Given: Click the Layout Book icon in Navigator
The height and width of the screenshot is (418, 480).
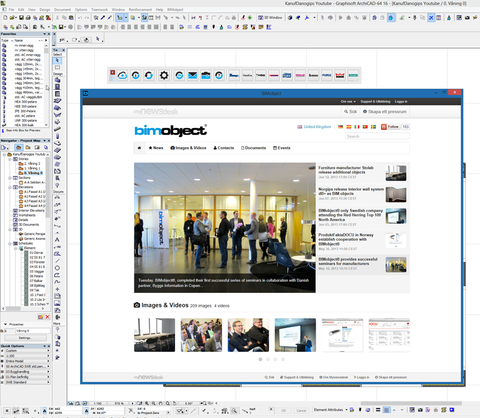Looking at the screenshot, I should (x=37, y=147).
